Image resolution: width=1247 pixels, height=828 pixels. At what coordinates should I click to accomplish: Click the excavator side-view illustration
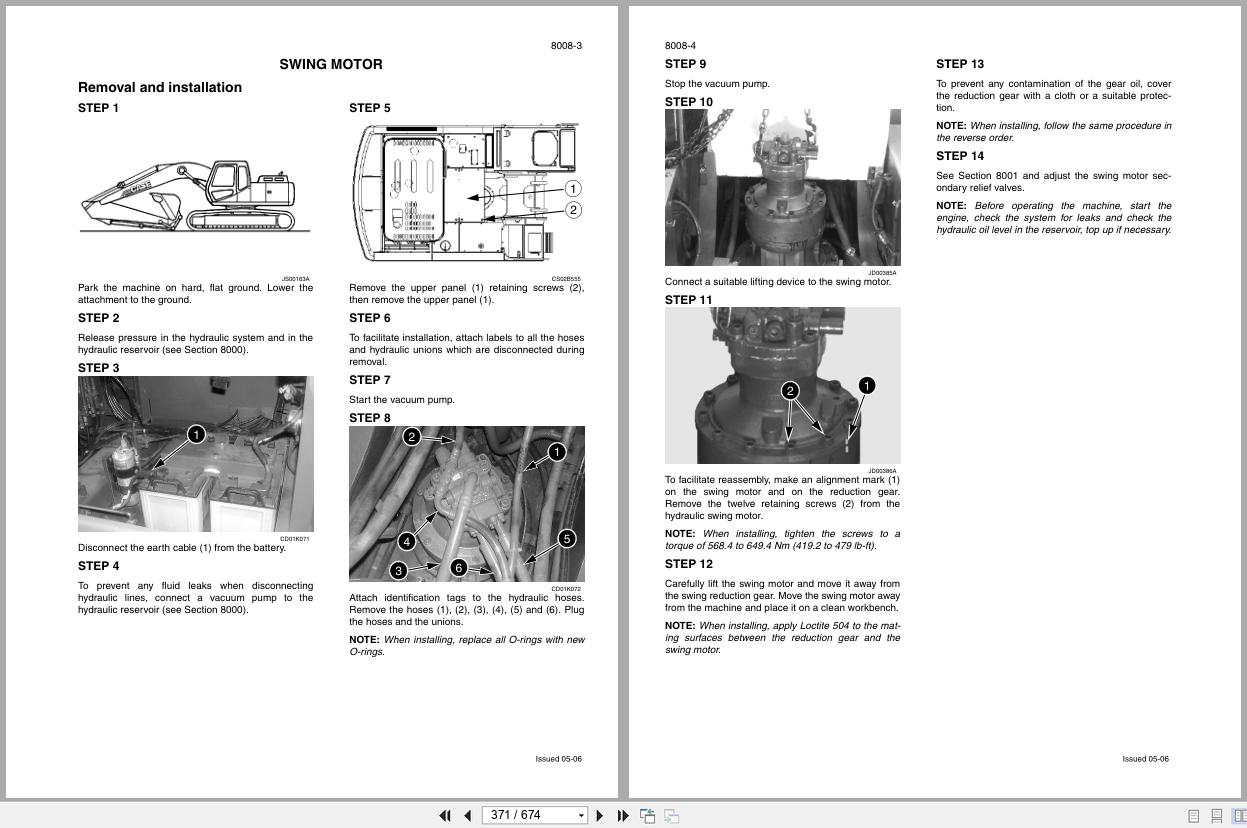pyautogui.click(x=196, y=198)
